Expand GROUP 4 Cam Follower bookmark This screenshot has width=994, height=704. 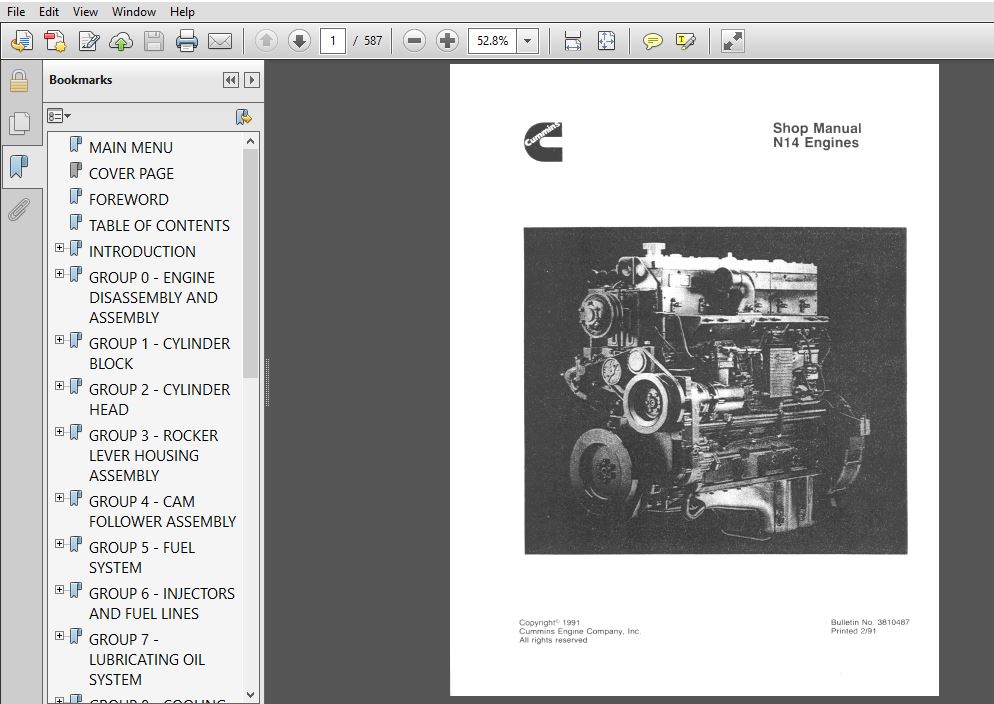click(60, 497)
